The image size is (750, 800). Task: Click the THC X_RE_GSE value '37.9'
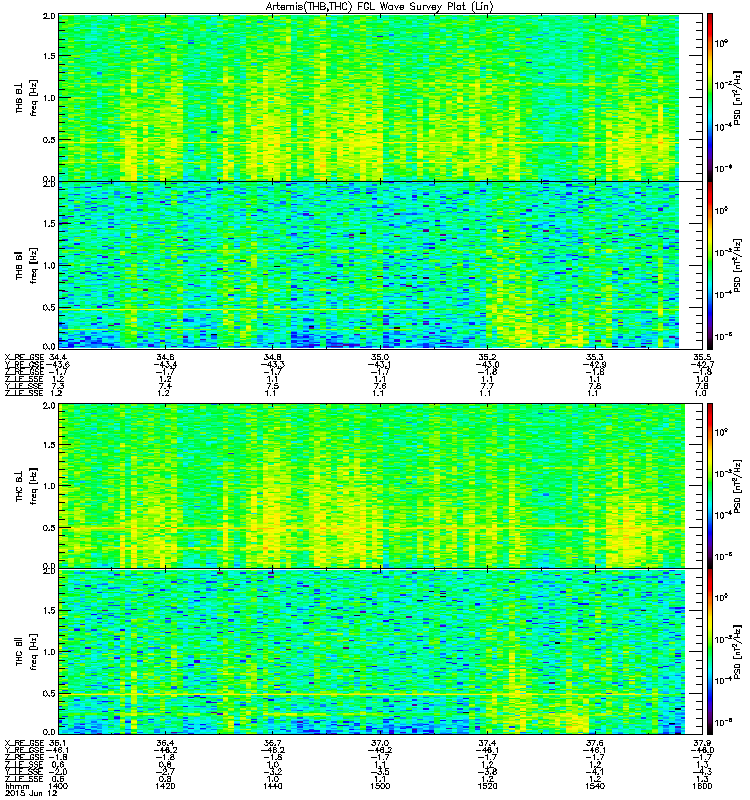pos(702,743)
